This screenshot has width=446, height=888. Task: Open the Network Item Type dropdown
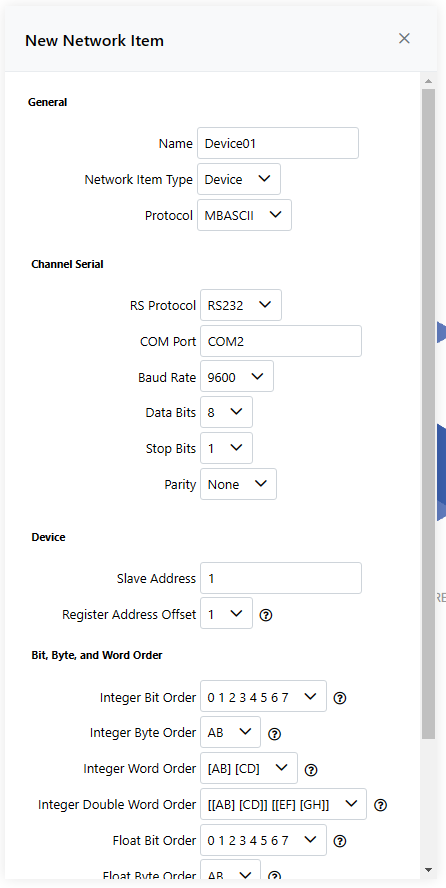pos(239,179)
